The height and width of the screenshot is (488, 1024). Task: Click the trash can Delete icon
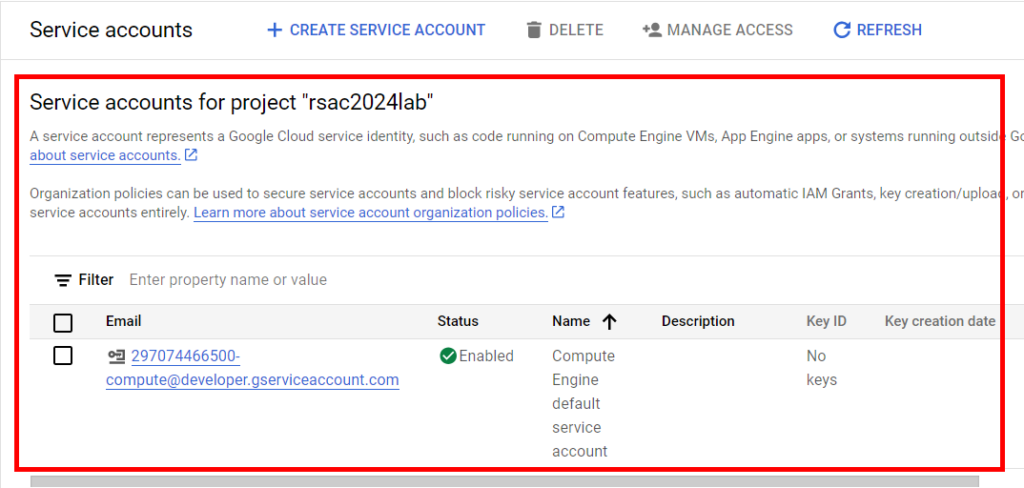point(534,30)
